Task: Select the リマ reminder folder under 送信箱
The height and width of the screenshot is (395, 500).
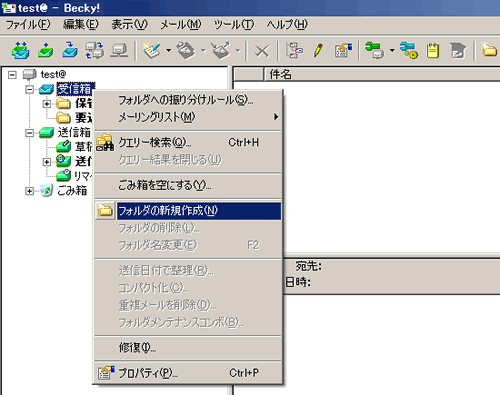Action: coord(83,176)
